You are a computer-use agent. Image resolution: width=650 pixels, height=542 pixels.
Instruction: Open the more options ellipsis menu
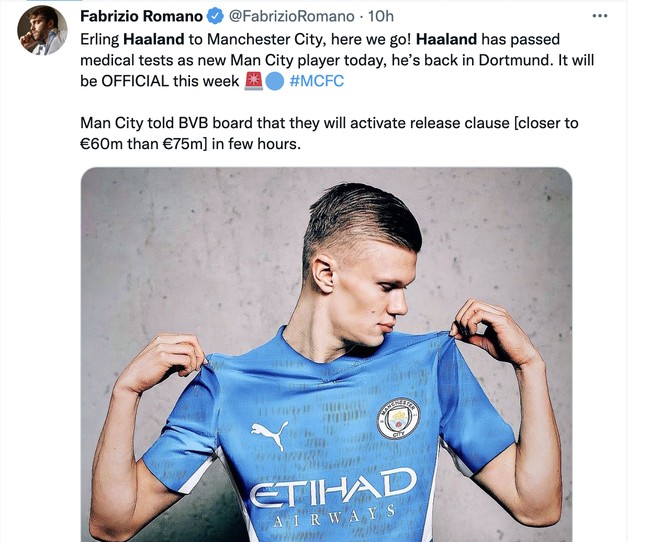[600, 16]
